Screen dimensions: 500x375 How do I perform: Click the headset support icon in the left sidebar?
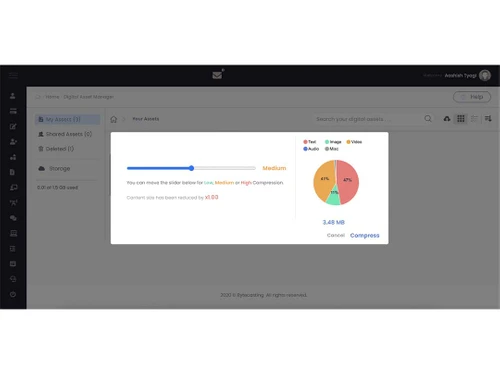(13, 279)
